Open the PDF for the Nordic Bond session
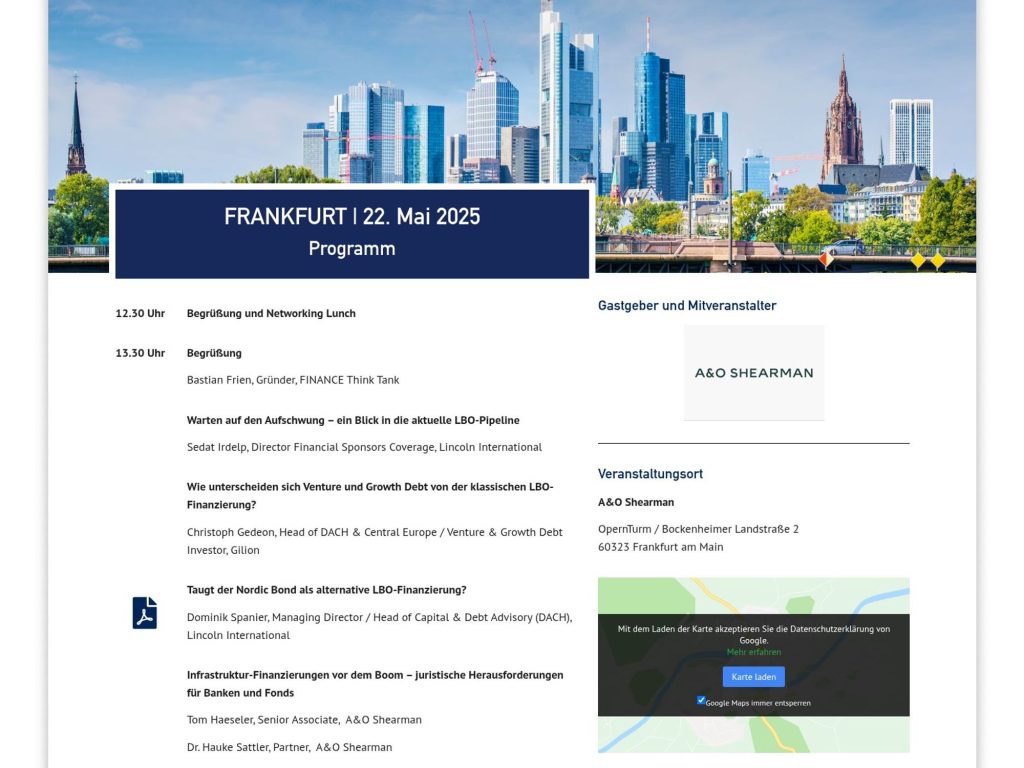 143,614
